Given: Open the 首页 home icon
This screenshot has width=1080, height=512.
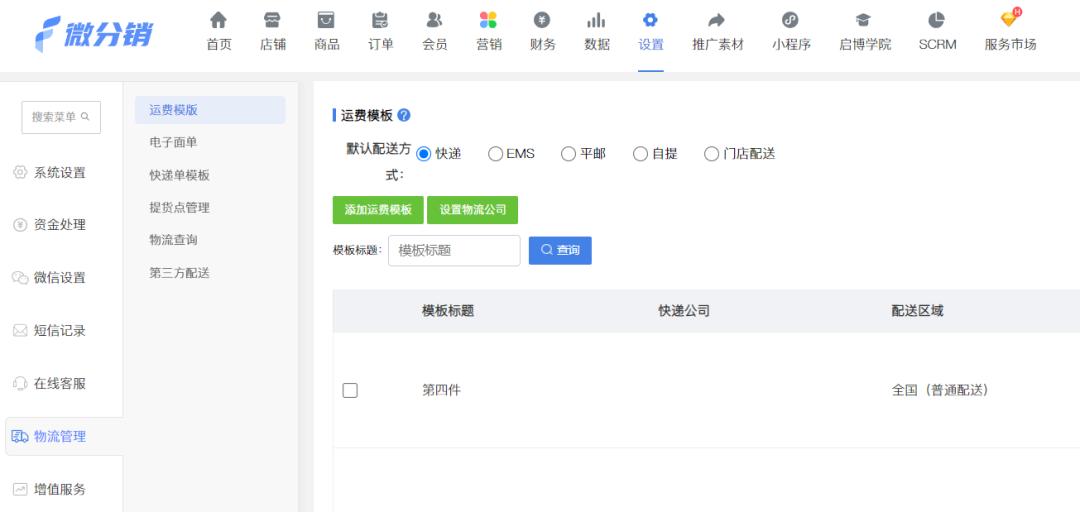Looking at the screenshot, I should point(218,20).
